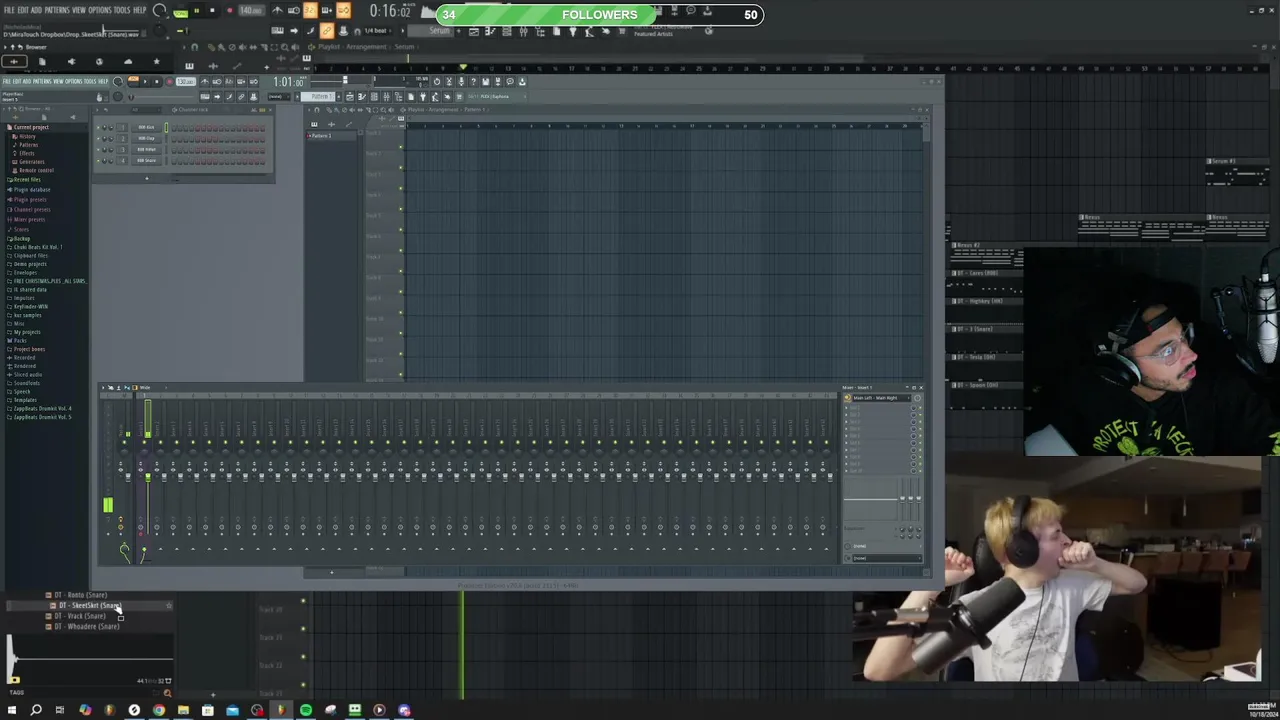
Task: Expand Current project in the browser tree
Action: pyautogui.click(x=30, y=127)
